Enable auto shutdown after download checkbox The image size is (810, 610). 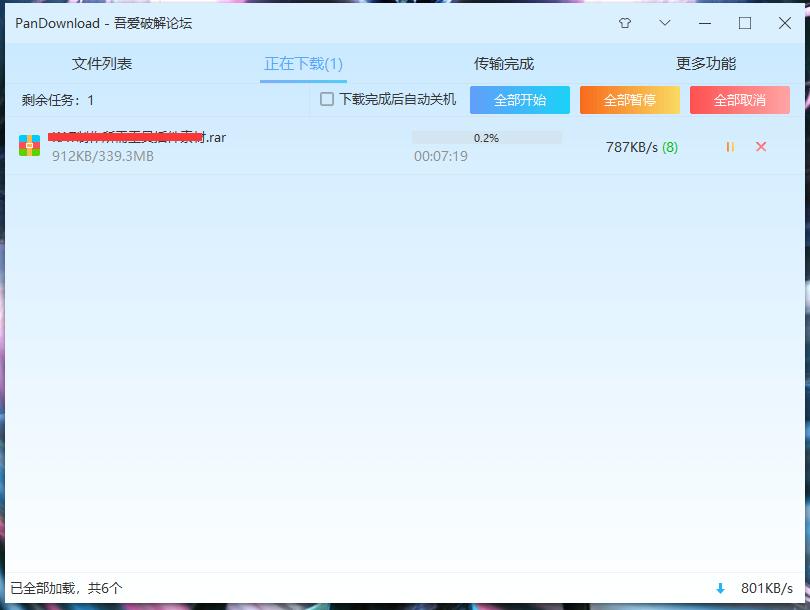327,99
